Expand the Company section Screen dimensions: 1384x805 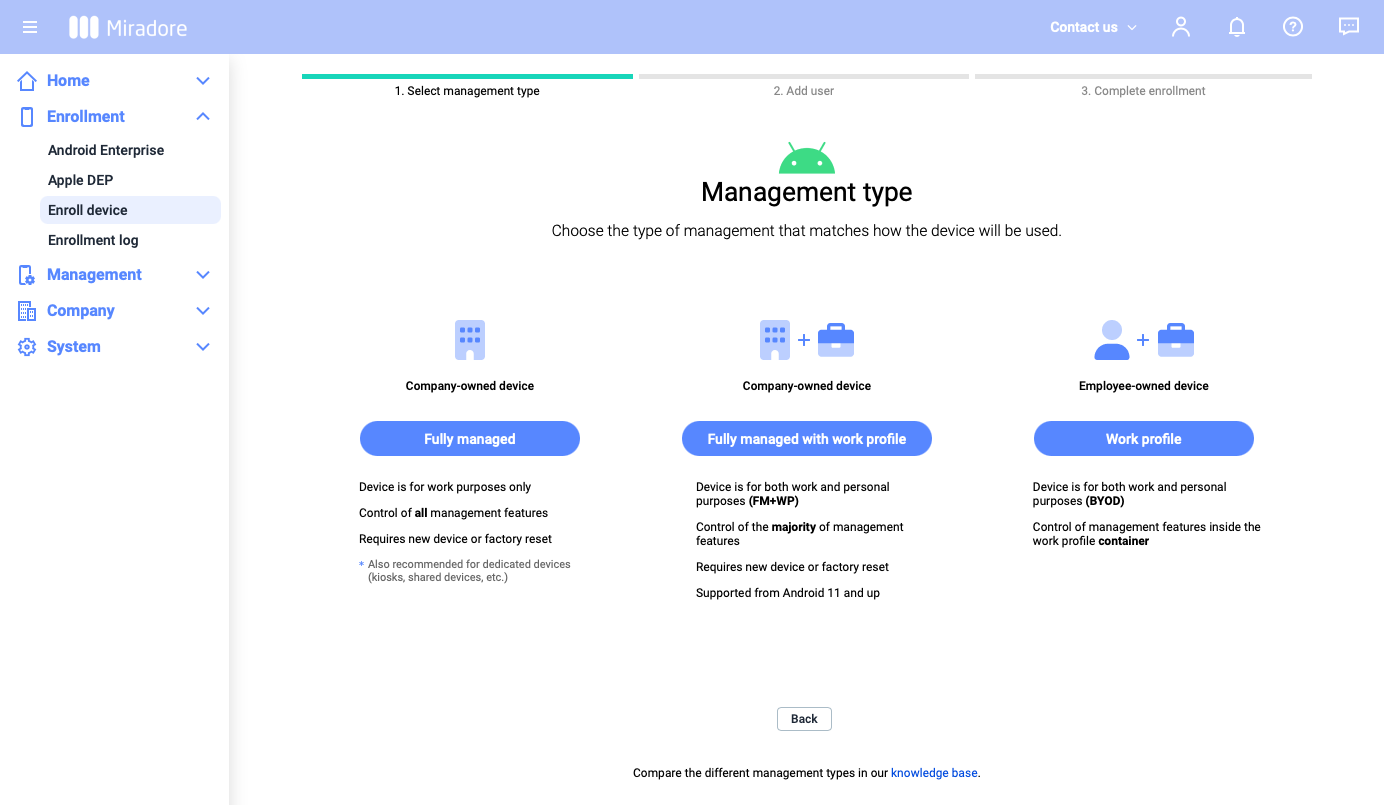point(202,310)
